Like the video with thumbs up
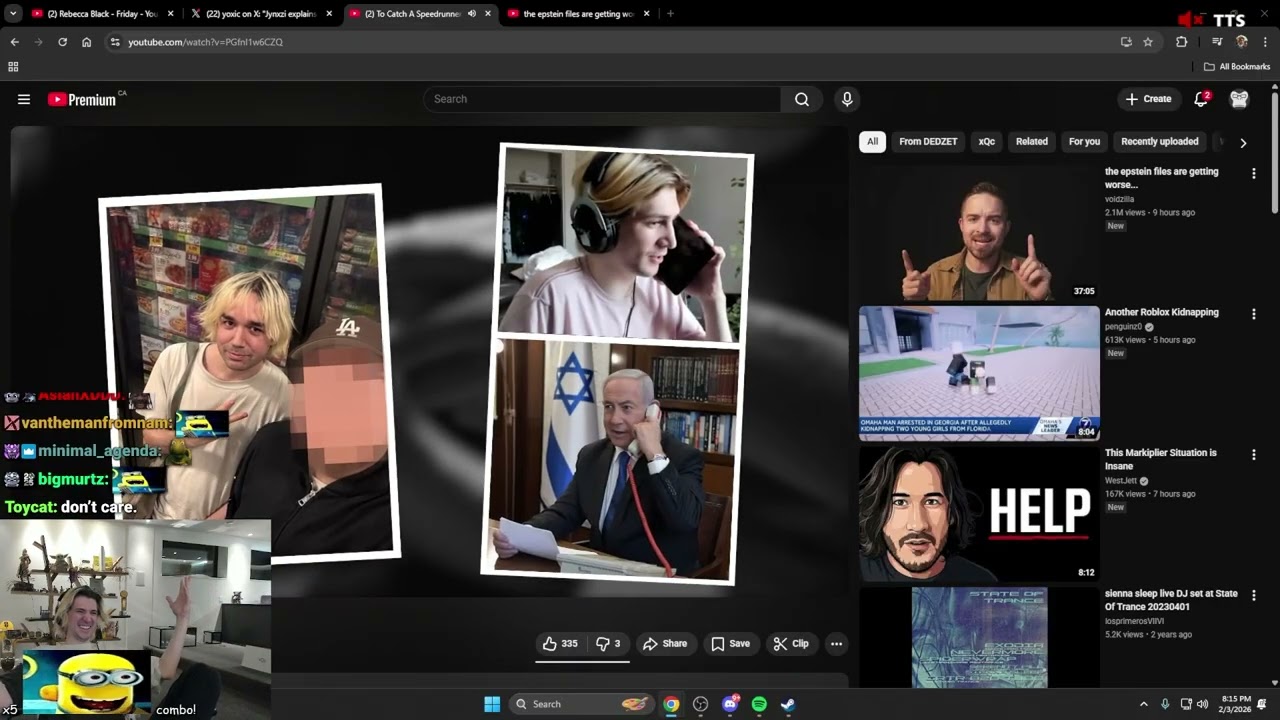The image size is (1280, 720). [560, 644]
